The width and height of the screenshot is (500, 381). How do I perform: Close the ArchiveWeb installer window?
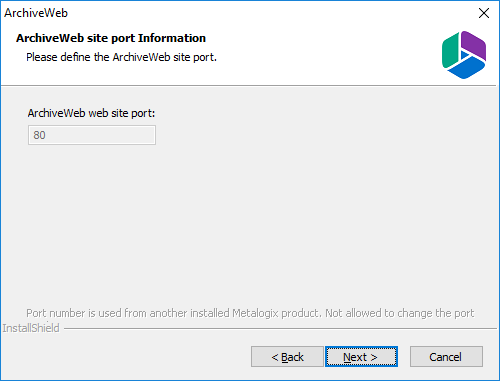[x=484, y=13]
